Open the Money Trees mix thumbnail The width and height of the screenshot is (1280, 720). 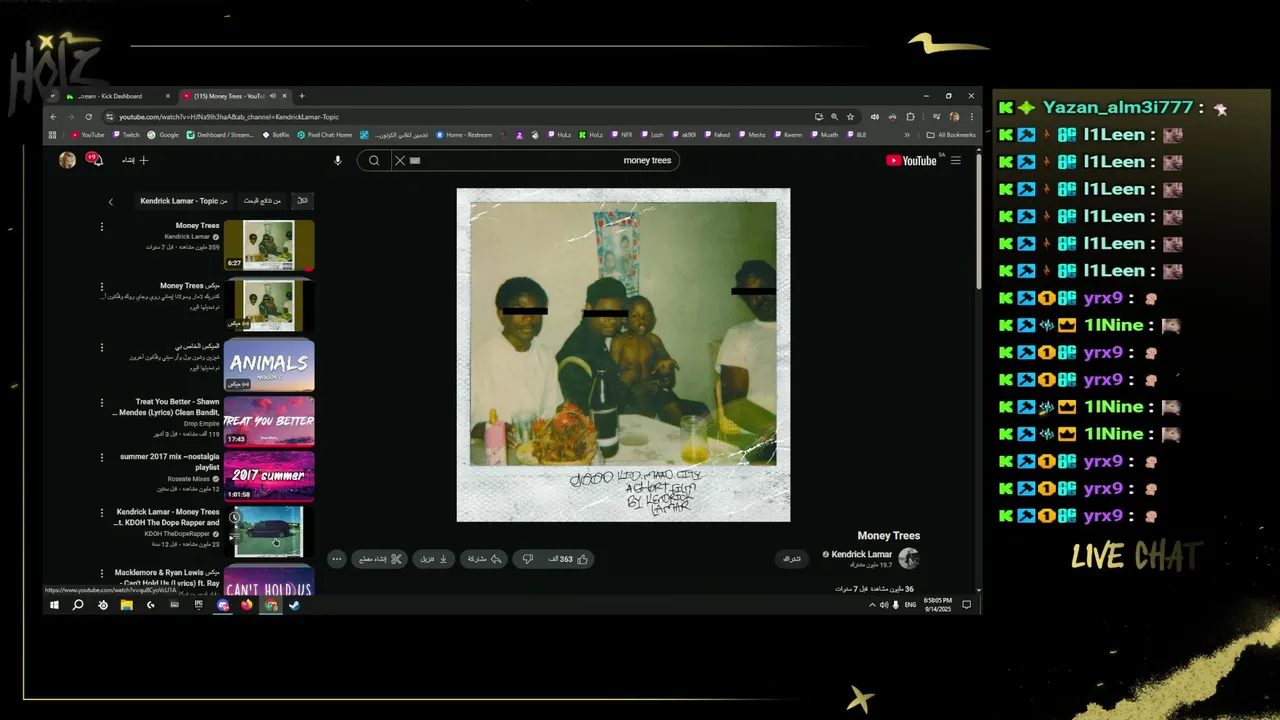point(269,305)
